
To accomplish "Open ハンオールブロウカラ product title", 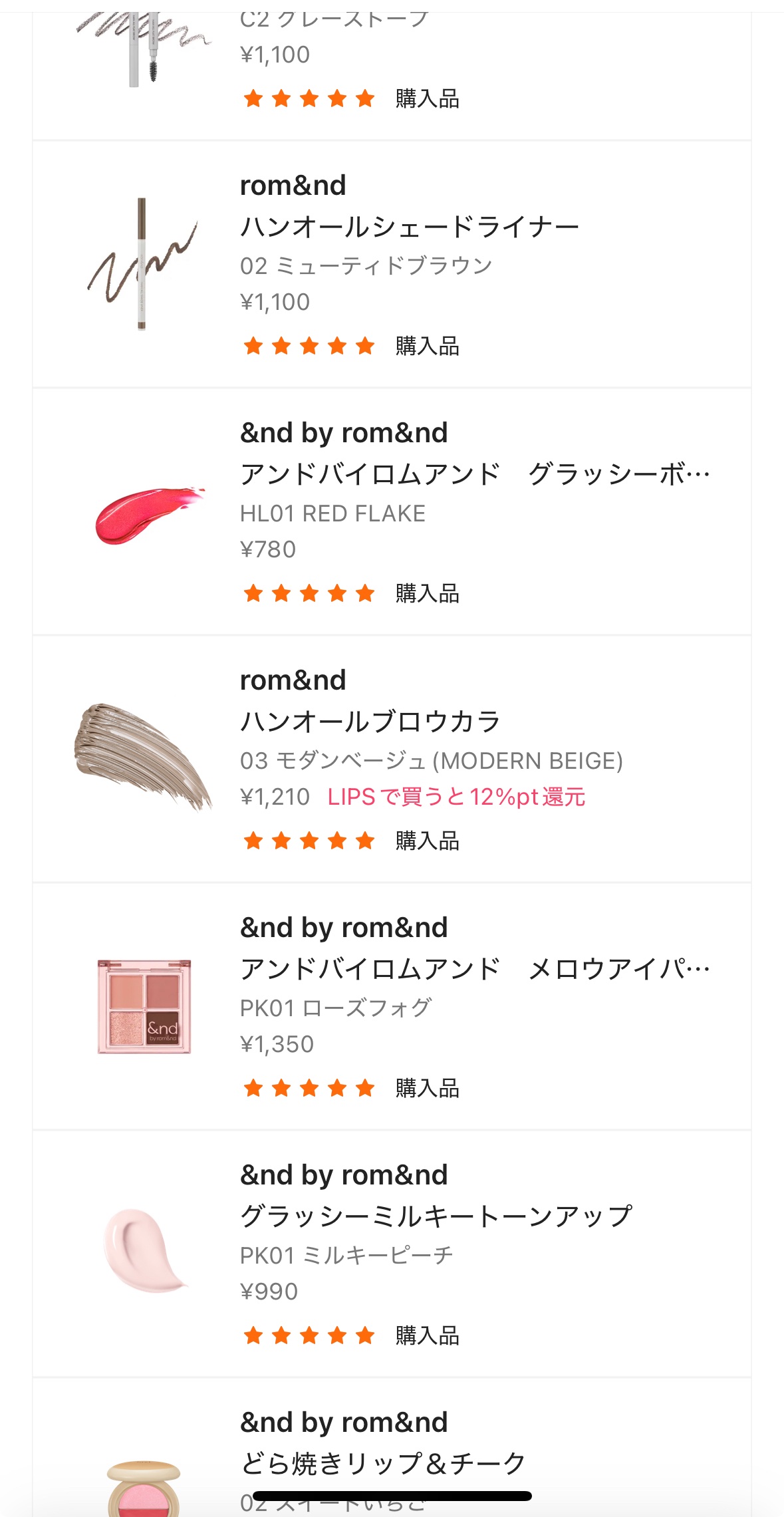I will tap(370, 722).
